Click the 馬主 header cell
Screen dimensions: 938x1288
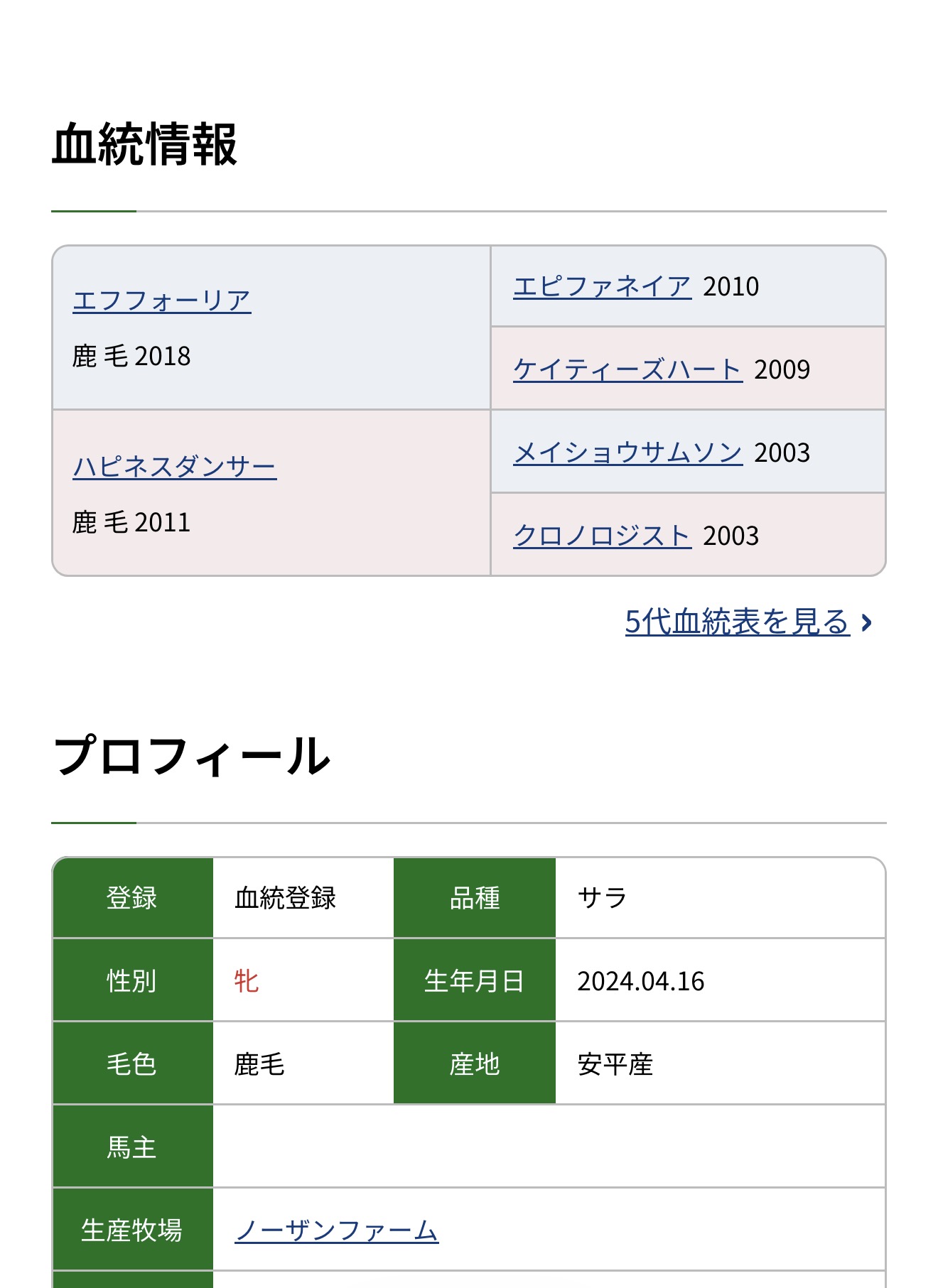click(x=133, y=1147)
